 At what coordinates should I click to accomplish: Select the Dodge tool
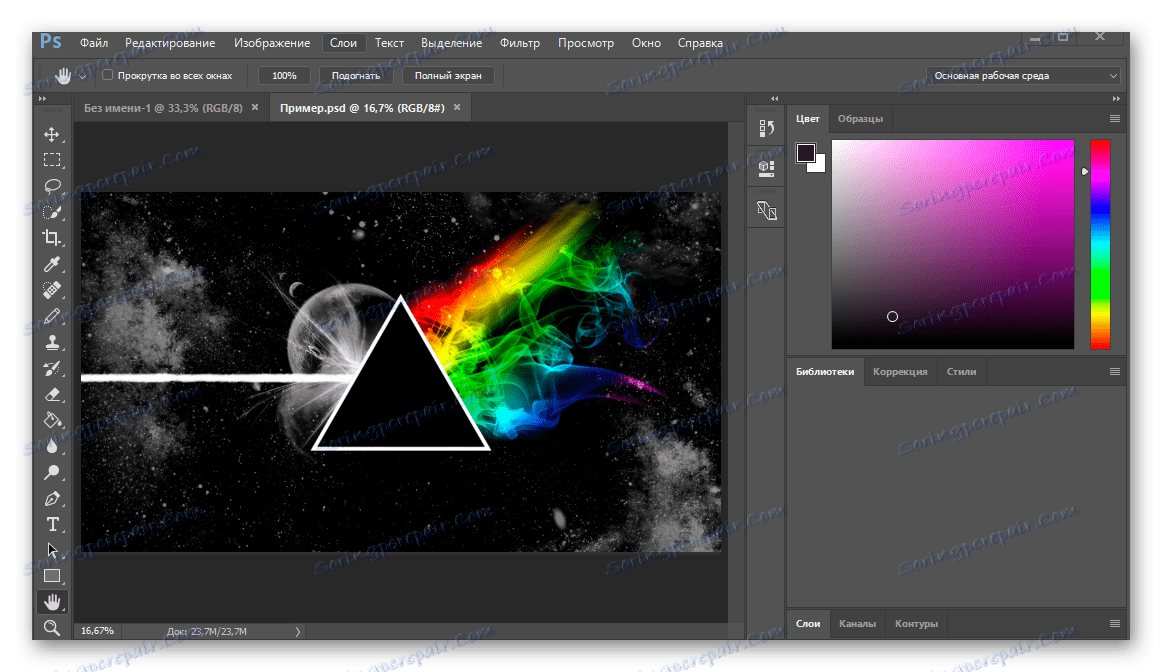(x=52, y=472)
